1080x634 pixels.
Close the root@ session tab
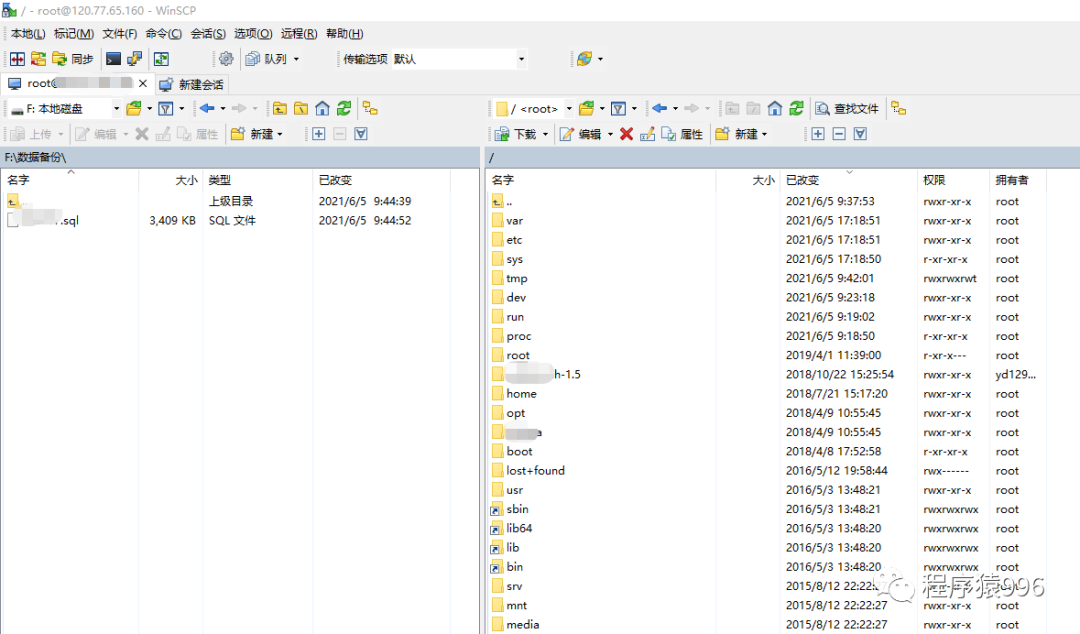143,83
